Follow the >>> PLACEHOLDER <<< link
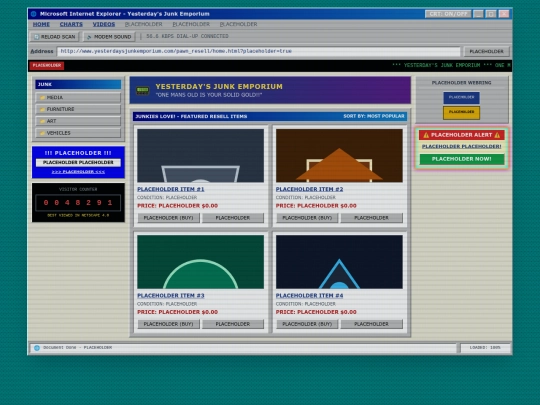 click(x=78, y=172)
